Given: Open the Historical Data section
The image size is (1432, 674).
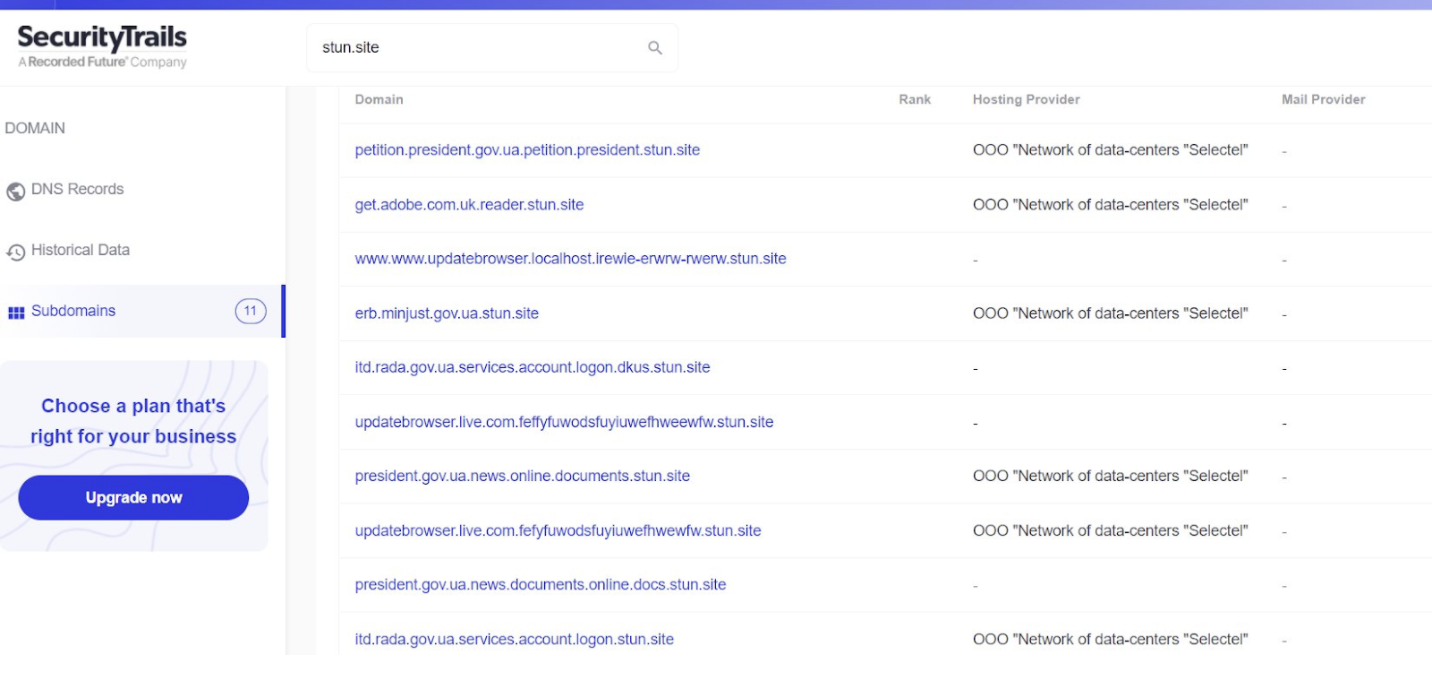Looking at the screenshot, I should (x=80, y=250).
